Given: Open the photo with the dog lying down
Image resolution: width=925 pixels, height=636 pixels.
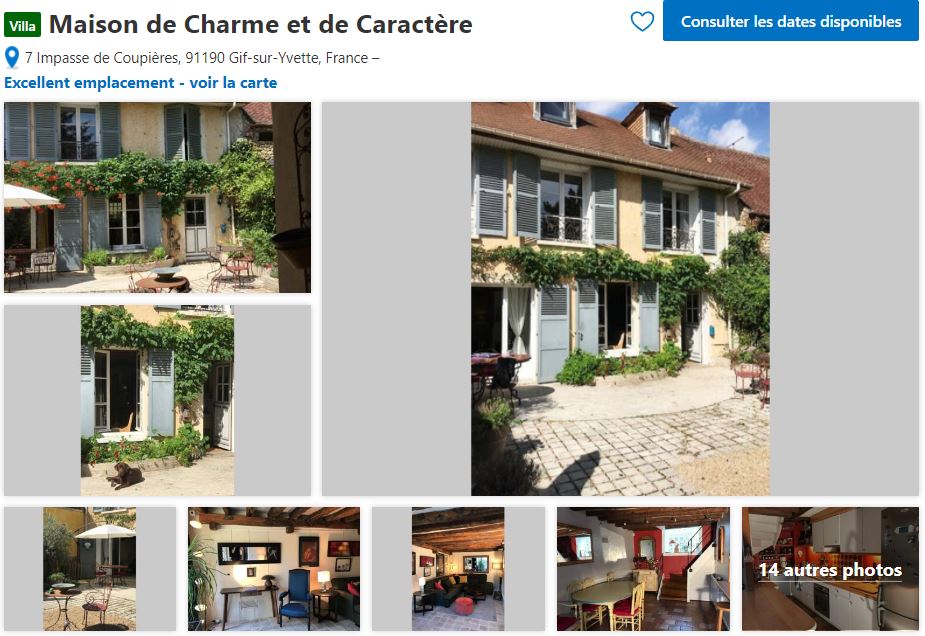Looking at the screenshot, I should pyautogui.click(x=158, y=400).
